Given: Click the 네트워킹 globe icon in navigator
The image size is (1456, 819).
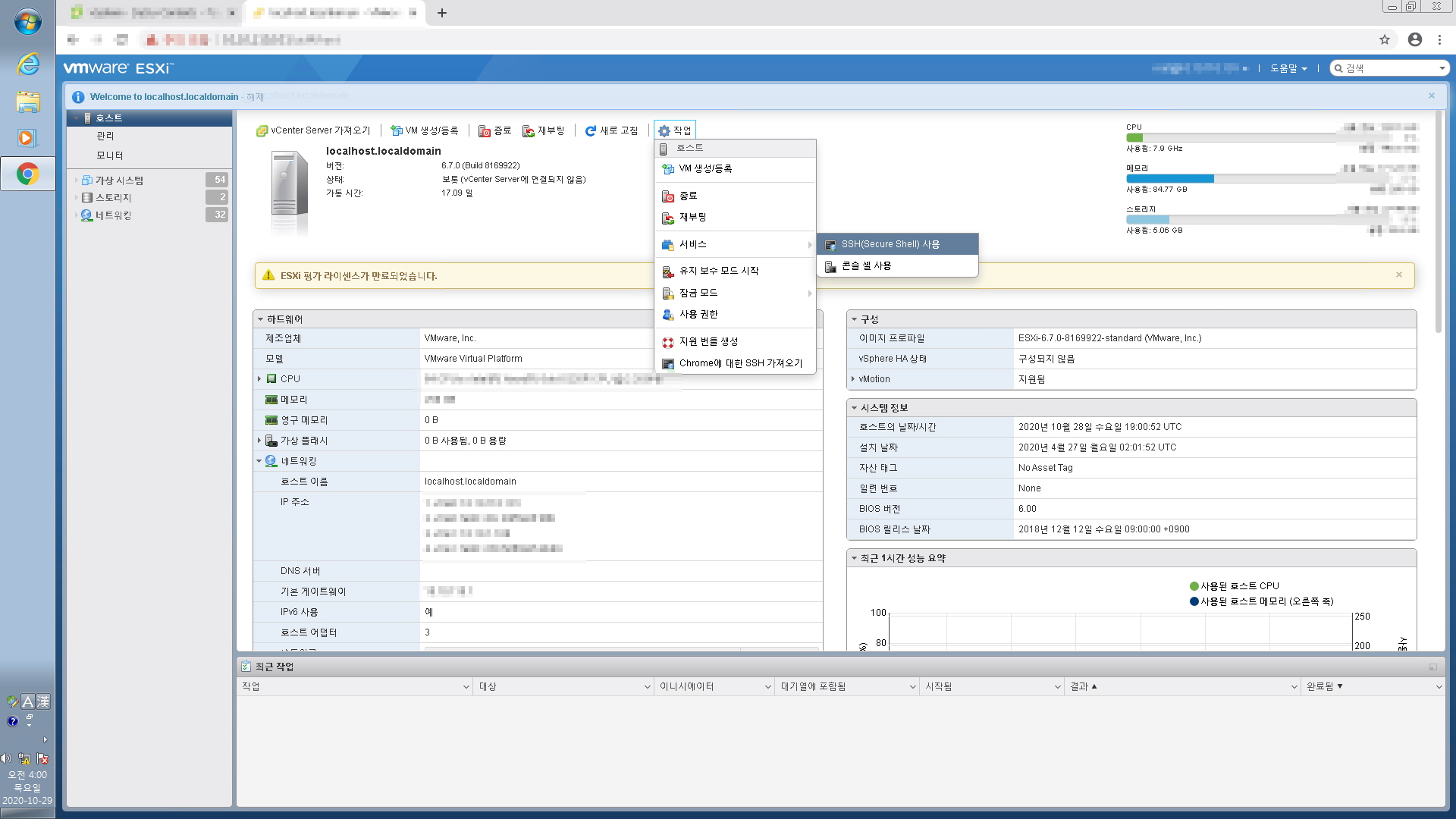Looking at the screenshot, I should (87, 215).
